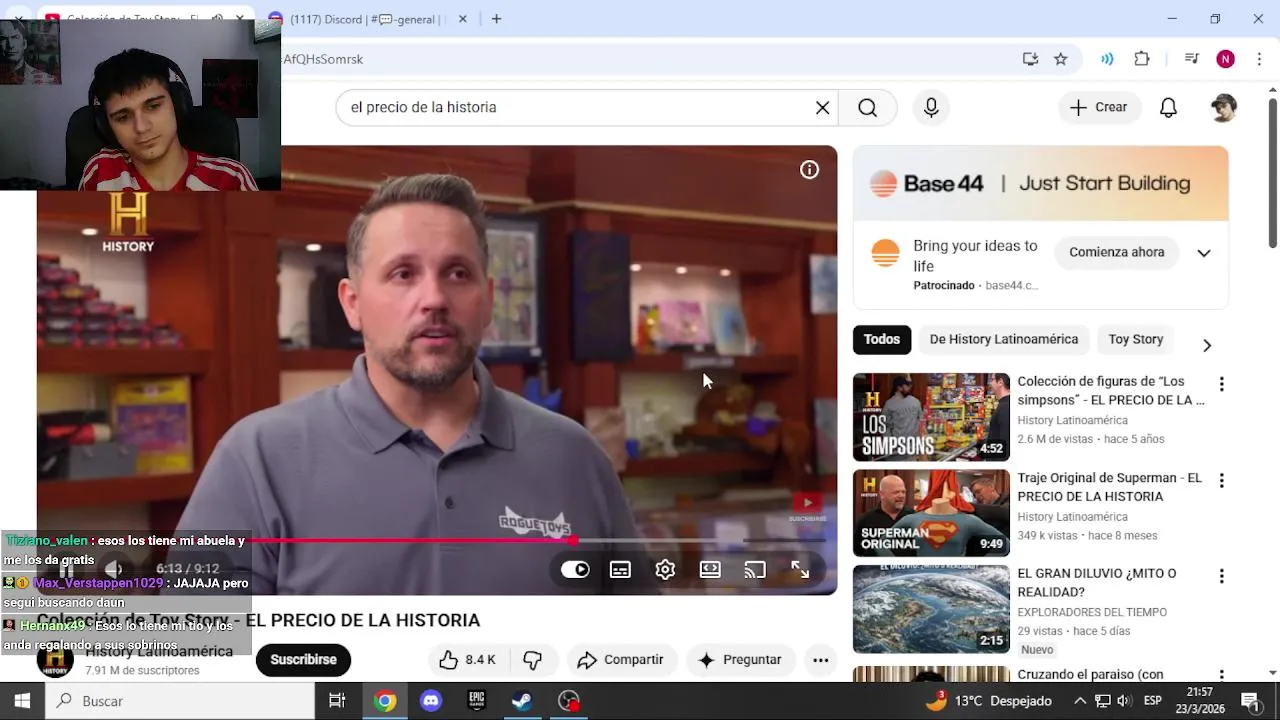Click the Windows taskbar Buscar search box
Image resolution: width=1280 pixels, height=720 pixels.
pos(181,701)
